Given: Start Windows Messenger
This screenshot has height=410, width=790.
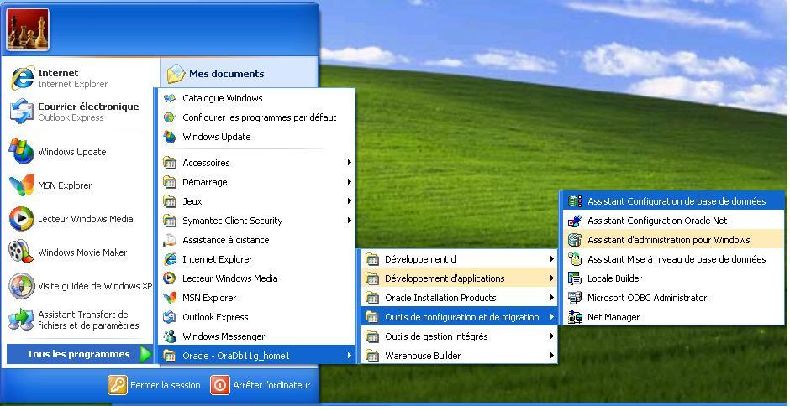Looking at the screenshot, I should 257,336.
